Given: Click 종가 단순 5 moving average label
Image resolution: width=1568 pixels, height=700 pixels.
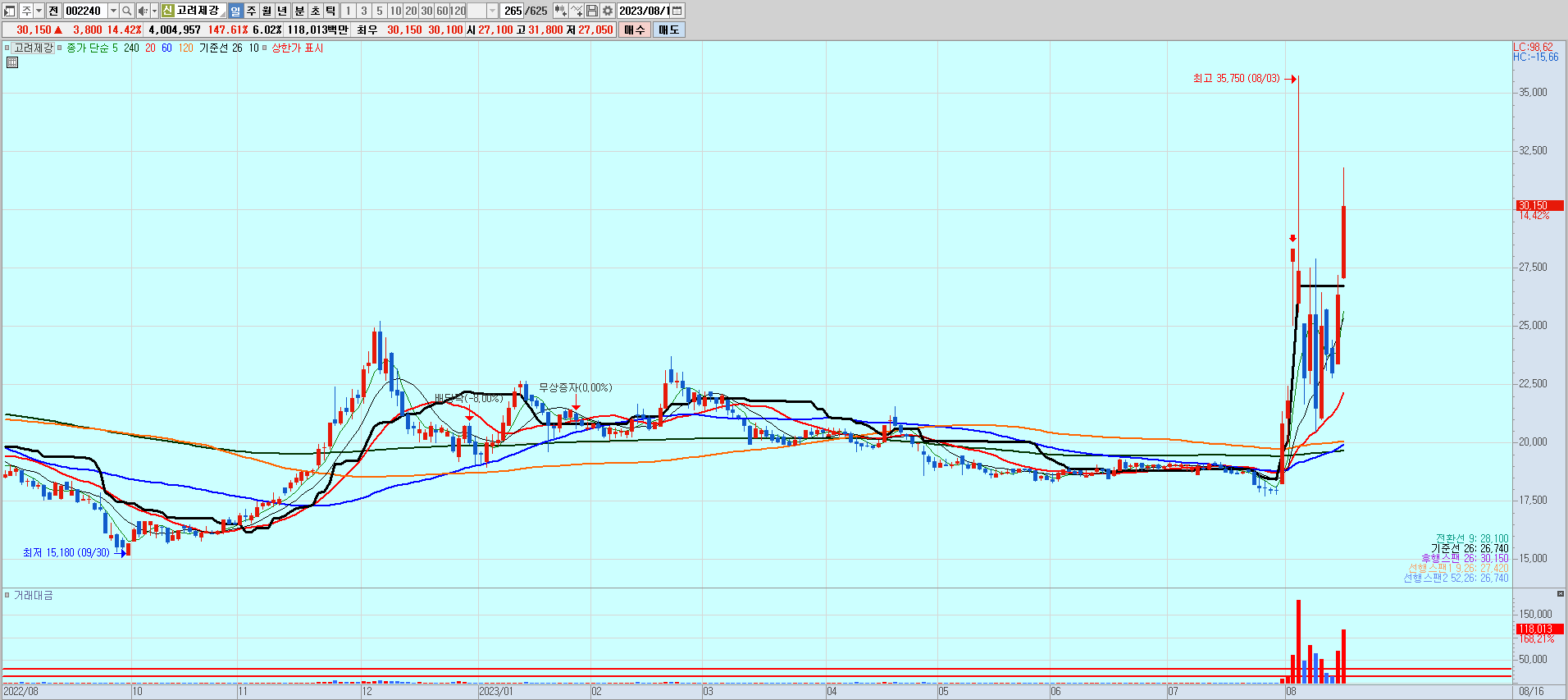Looking at the screenshot, I should tap(91, 48).
